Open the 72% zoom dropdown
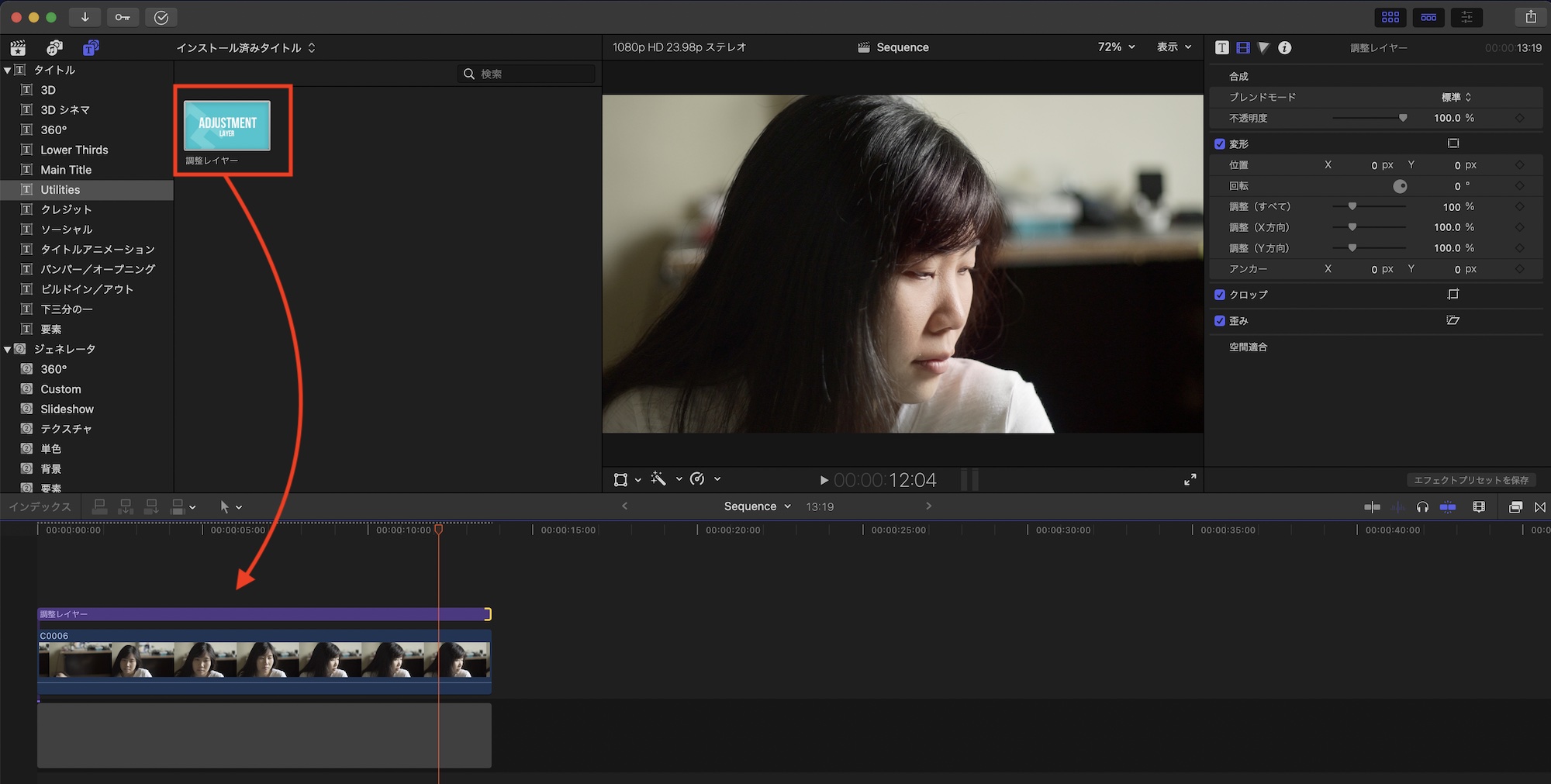Viewport: 1551px width, 784px height. [x=1116, y=47]
